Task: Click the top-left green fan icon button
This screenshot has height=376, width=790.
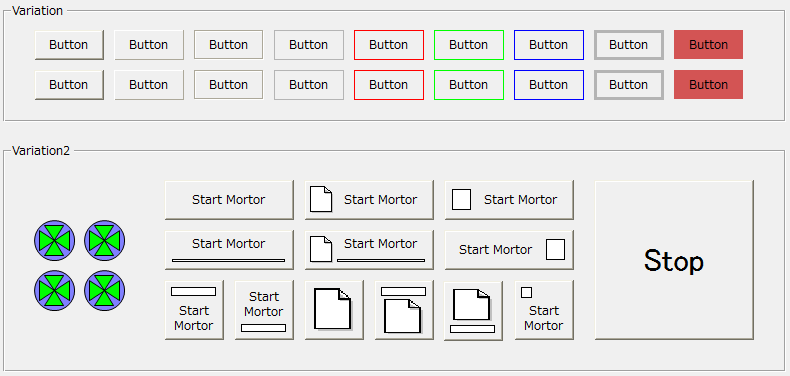Action: tap(54, 240)
